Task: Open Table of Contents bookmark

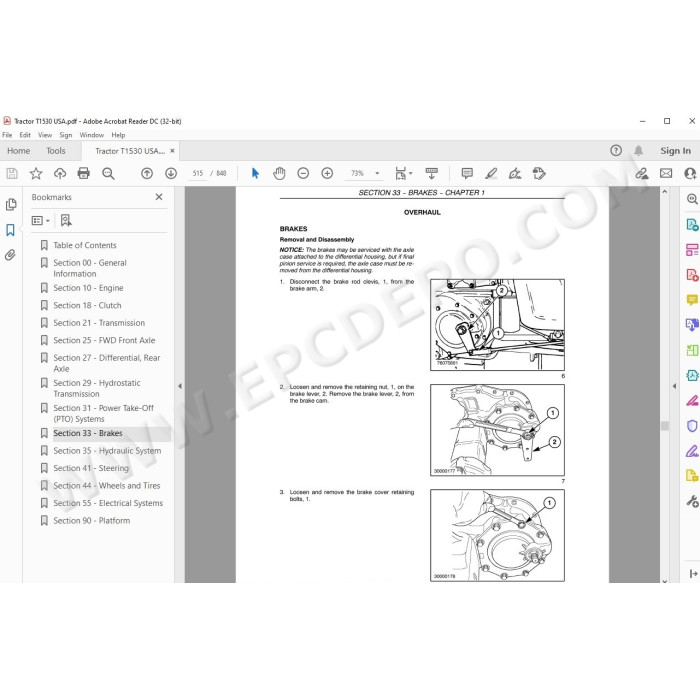Action: (85, 245)
